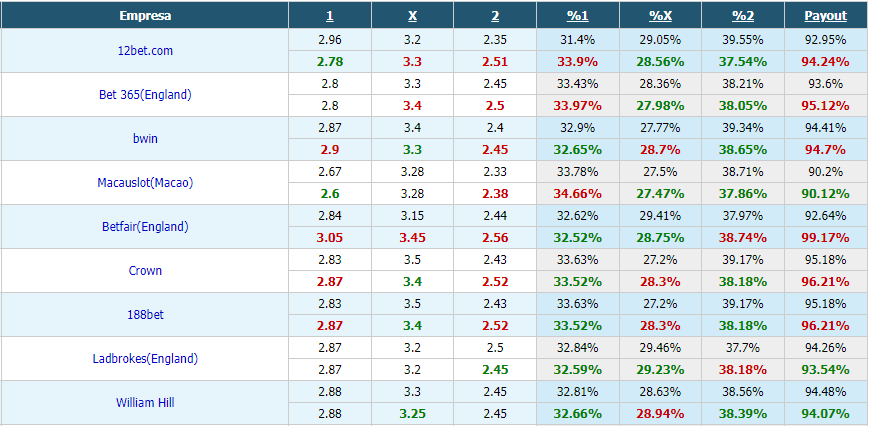Select the Betfair(England) link

click(145, 227)
